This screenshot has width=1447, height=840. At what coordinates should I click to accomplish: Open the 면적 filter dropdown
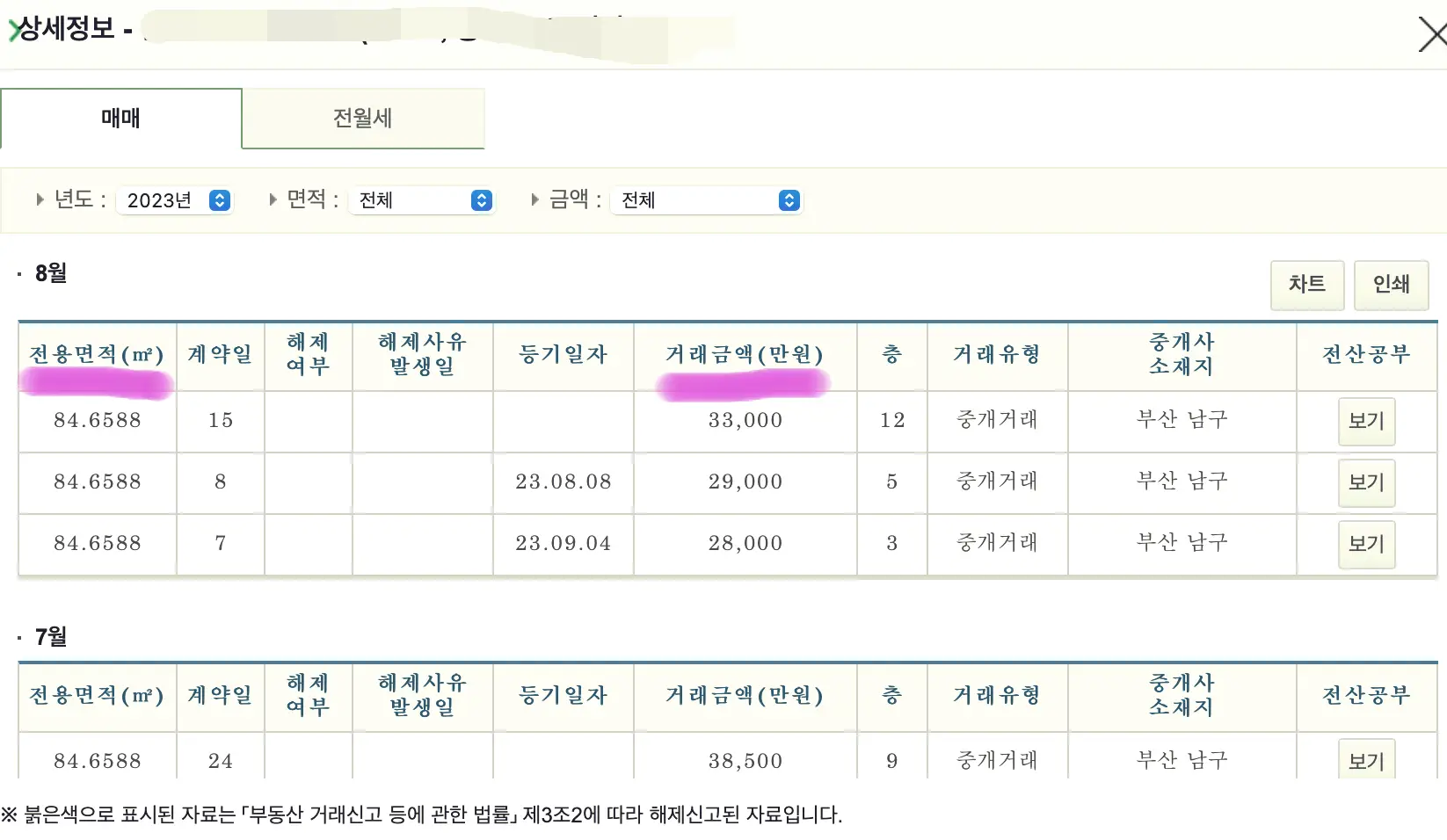click(x=421, y=199)
